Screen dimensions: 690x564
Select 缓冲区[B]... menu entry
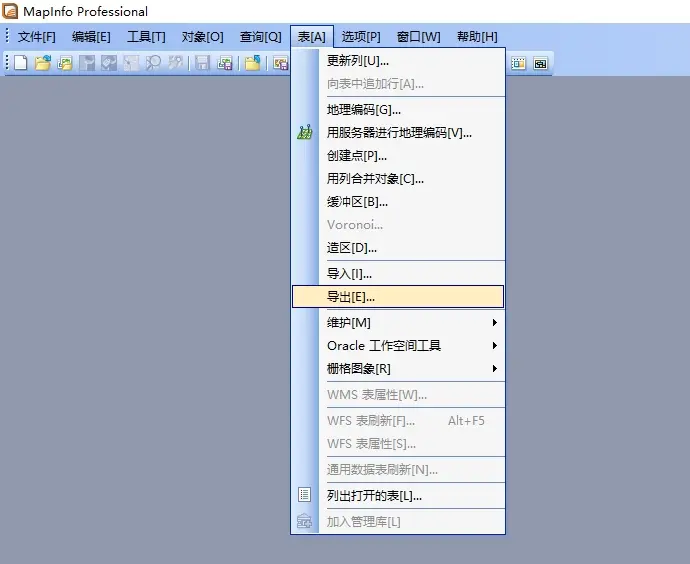click(398, 202)
